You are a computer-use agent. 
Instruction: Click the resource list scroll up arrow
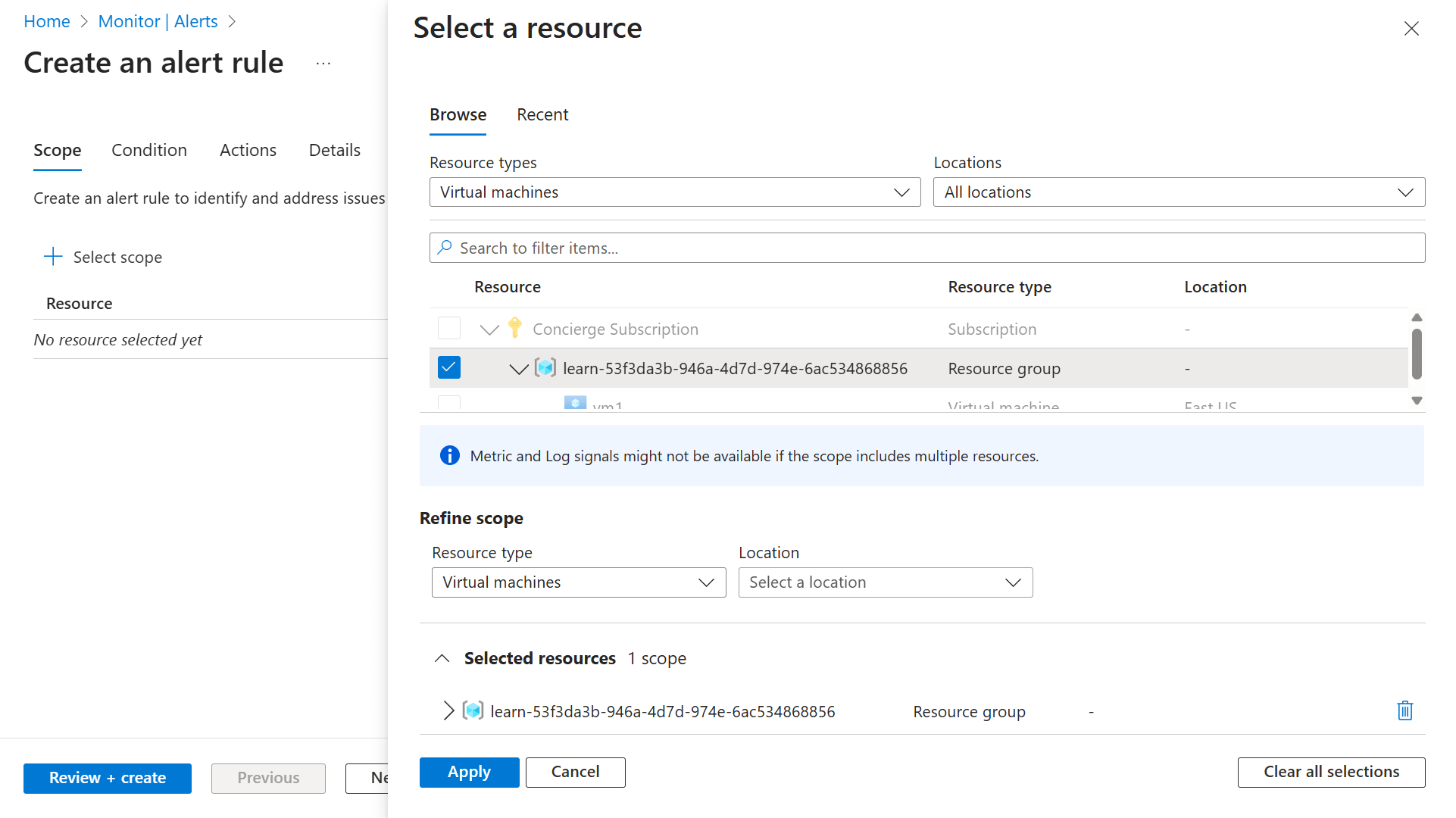[1417, 317]
